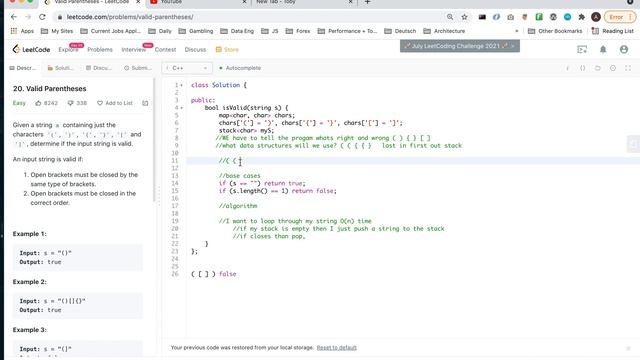Open a new browser tab
Screen dimensions: 640x360
(x=367, y=2)
